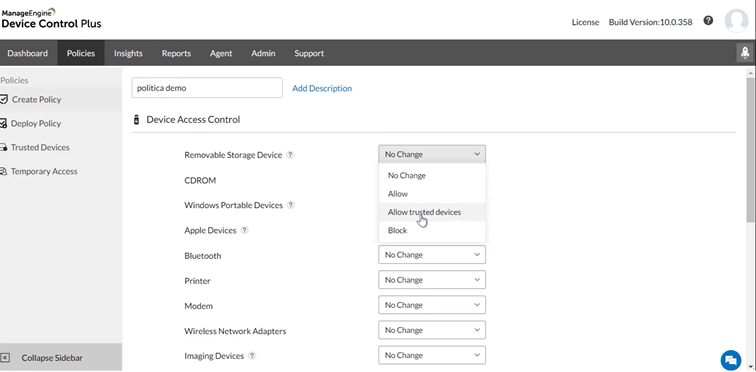
Task: Select No Change option in open list
Action: click(432, 175)
